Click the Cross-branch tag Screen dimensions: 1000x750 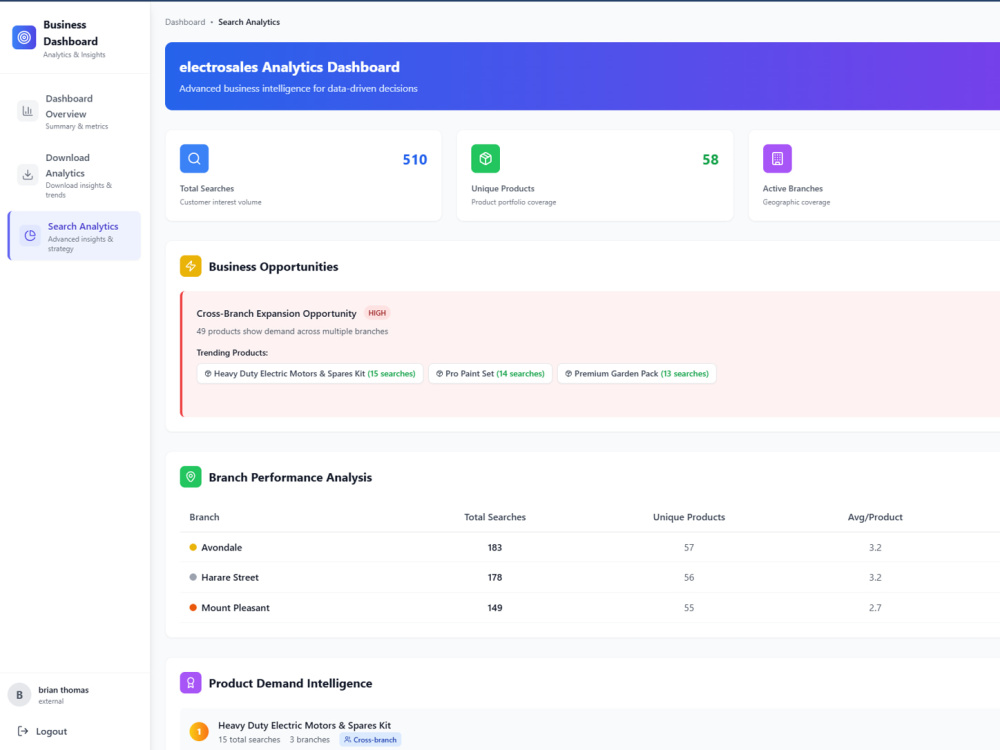[x=371, y=740]
